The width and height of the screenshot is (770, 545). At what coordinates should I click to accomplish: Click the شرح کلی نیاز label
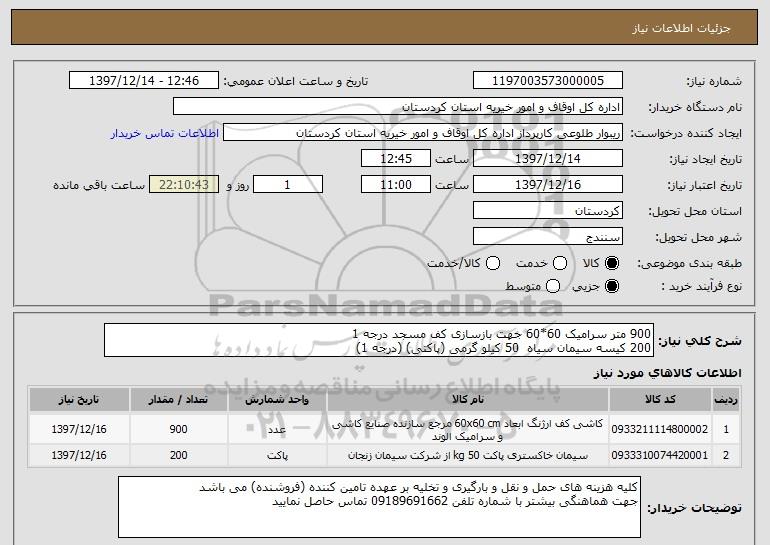(700, 341)
